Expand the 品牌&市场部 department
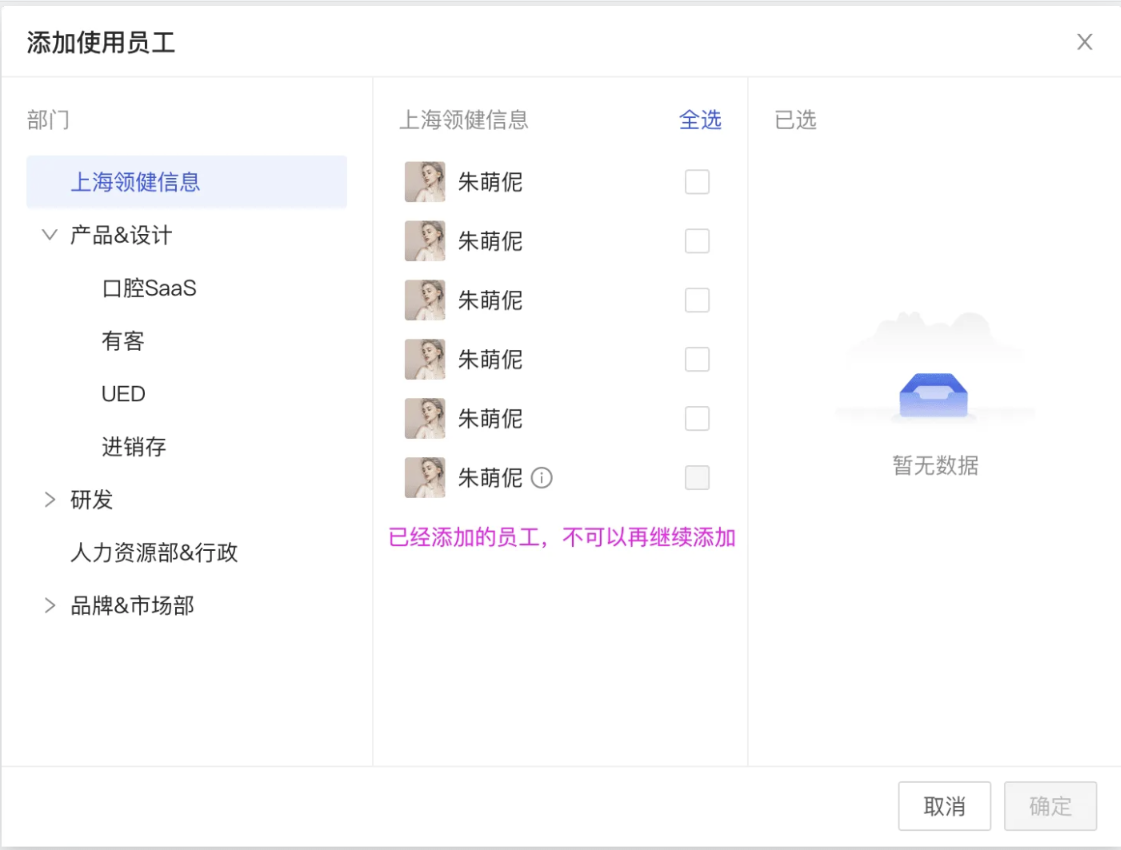 (x=49, y=606)
